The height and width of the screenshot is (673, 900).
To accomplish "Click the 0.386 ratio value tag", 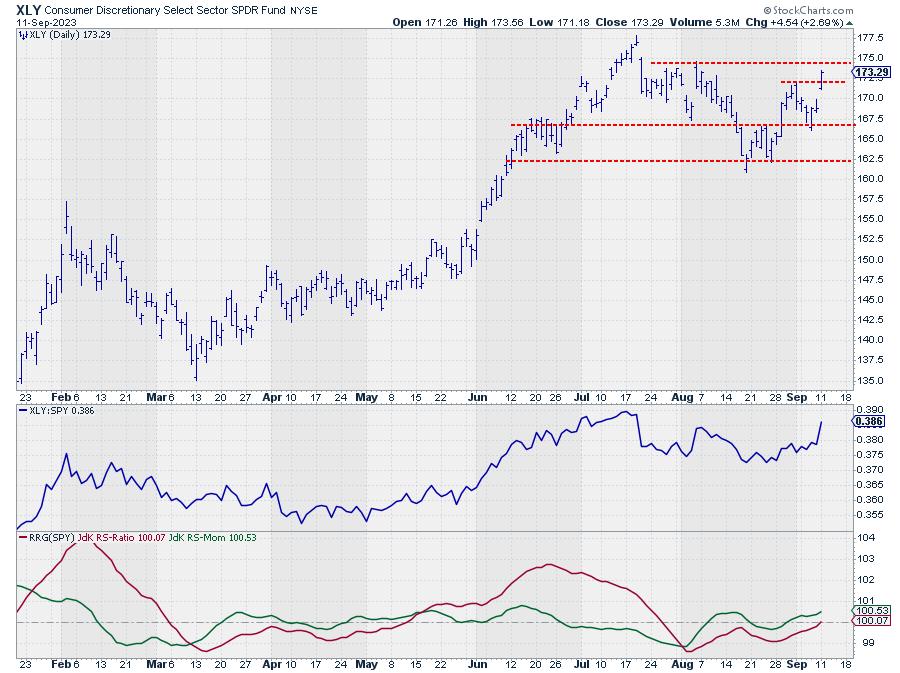I will coord(867,422).
